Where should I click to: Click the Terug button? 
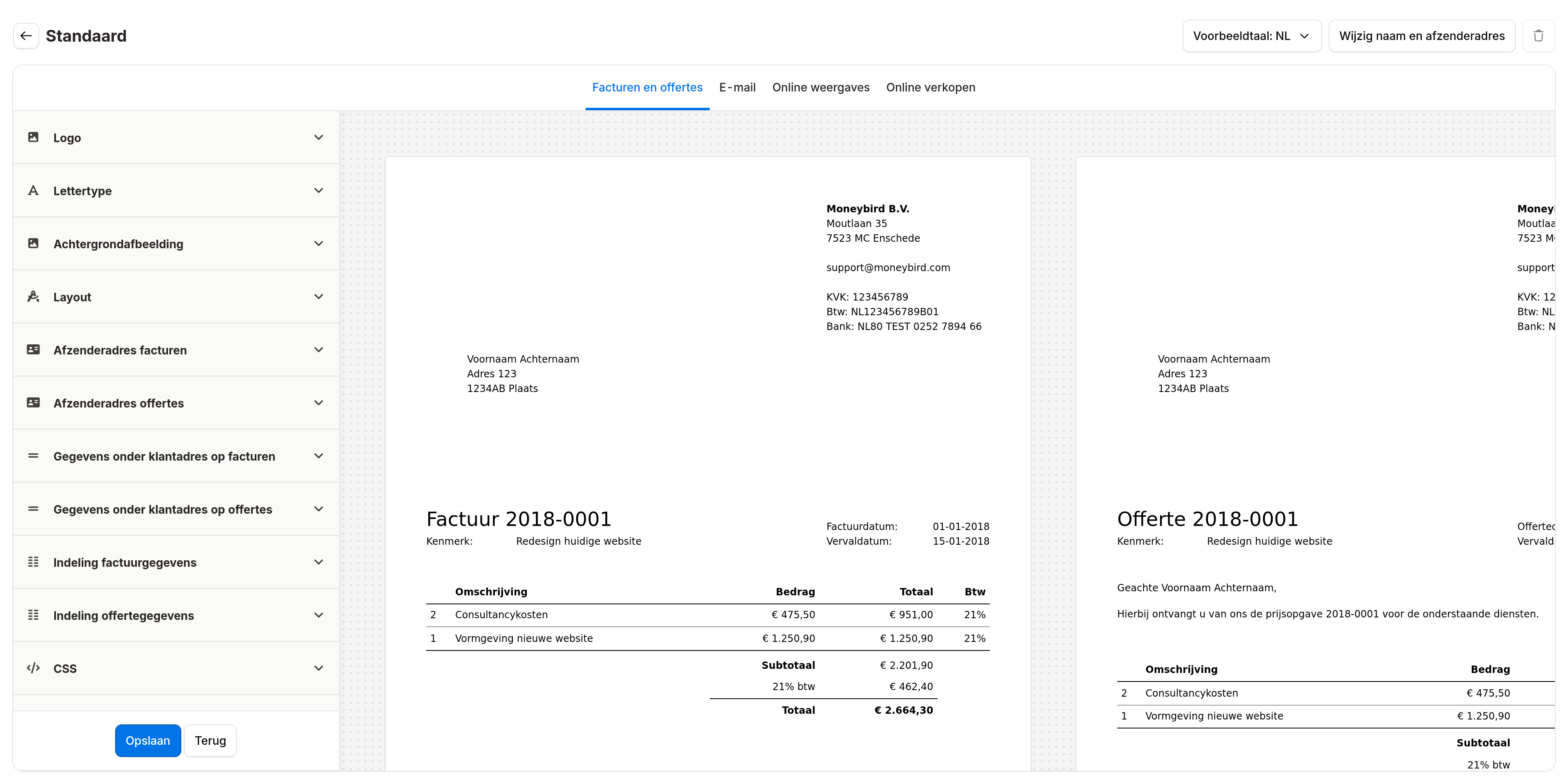(210, 740)
